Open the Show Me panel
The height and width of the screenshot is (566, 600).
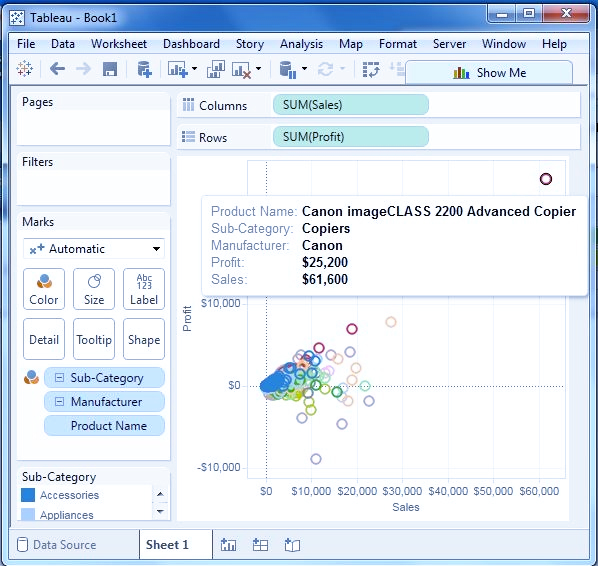tap(489, 73)
